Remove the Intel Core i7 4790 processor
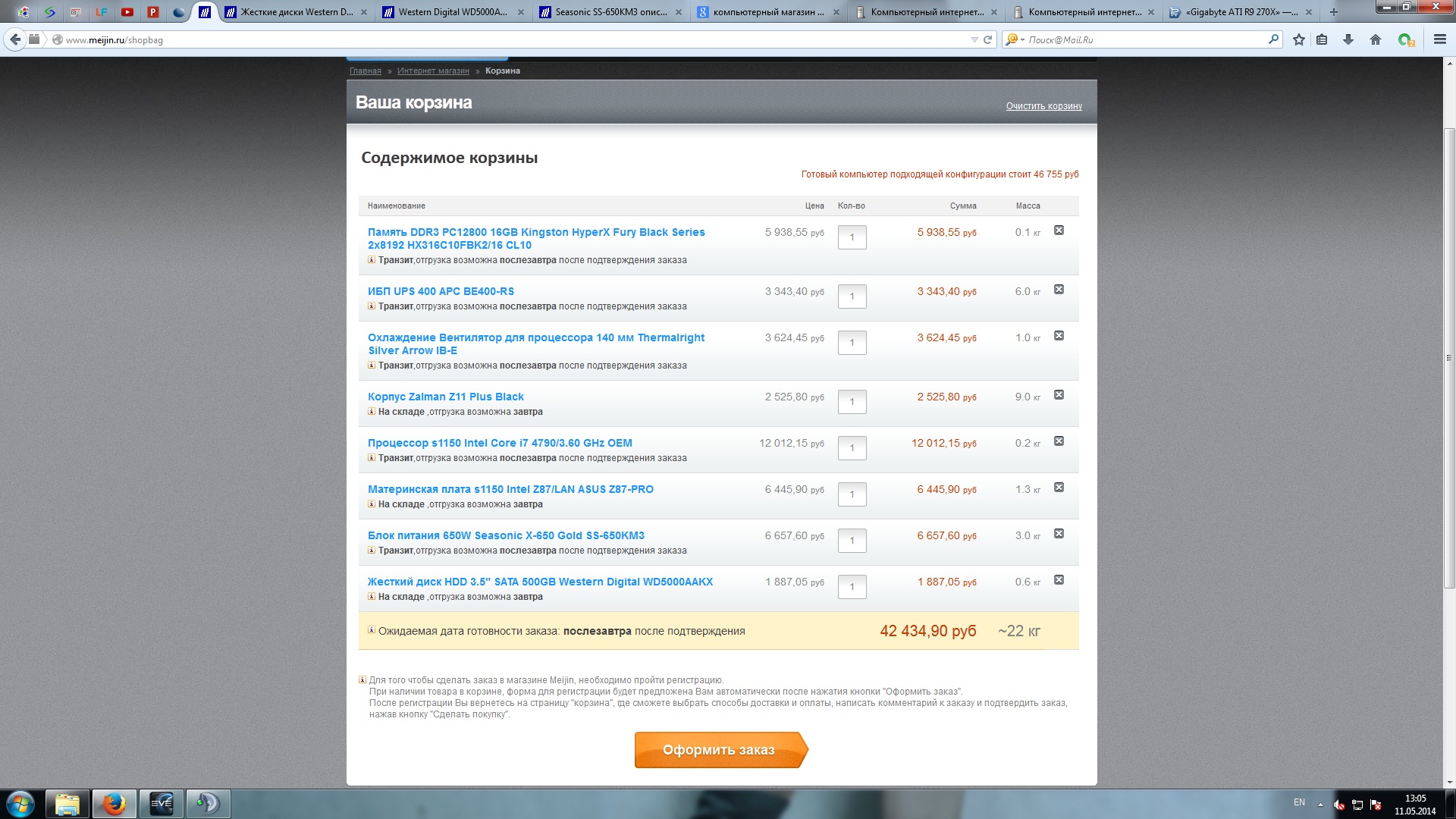Viewport: 1456px width, 819px height. coord(1059,441)
